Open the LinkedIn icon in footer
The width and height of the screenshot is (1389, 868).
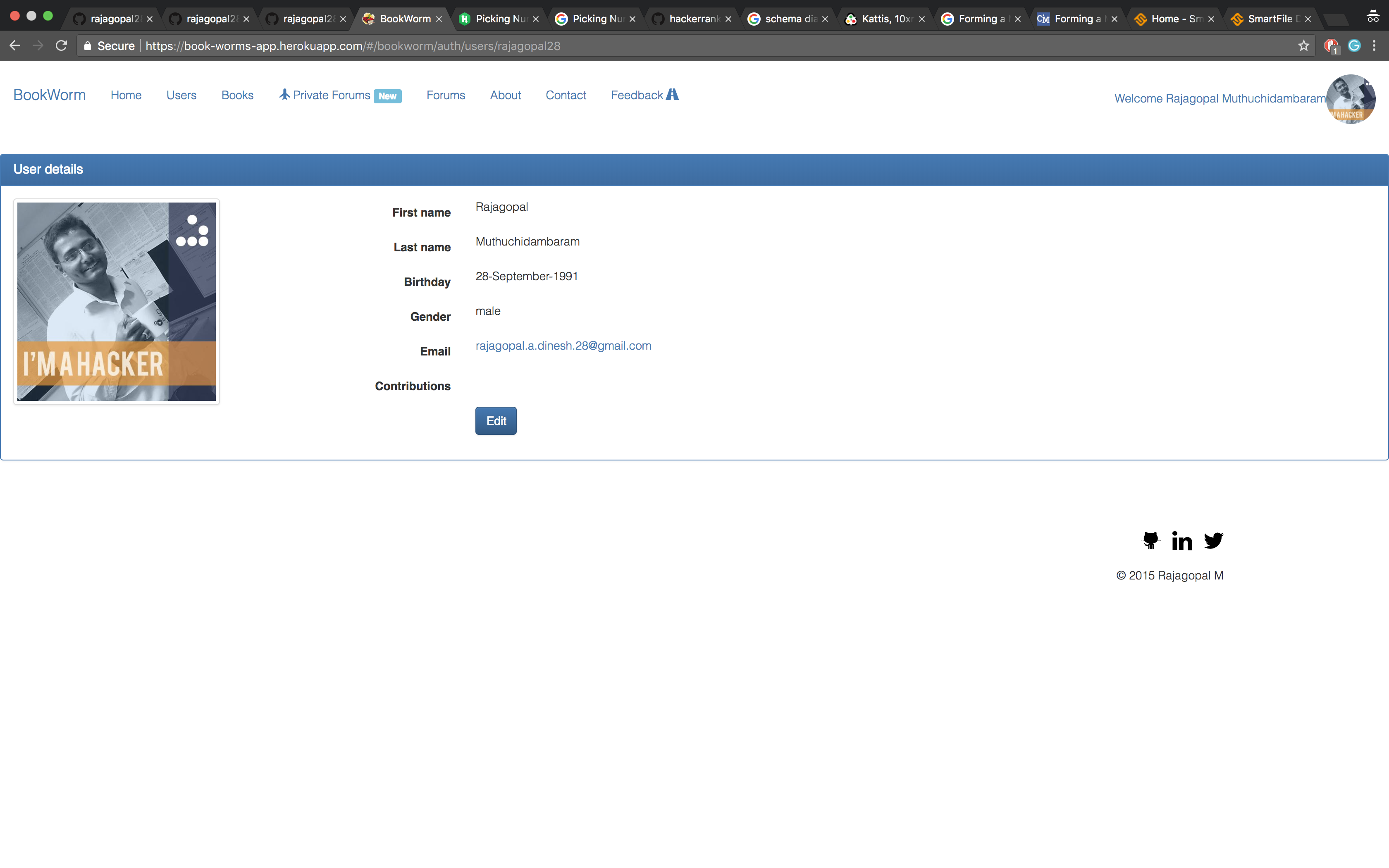pyautogui.click(x=1182, y=541)
